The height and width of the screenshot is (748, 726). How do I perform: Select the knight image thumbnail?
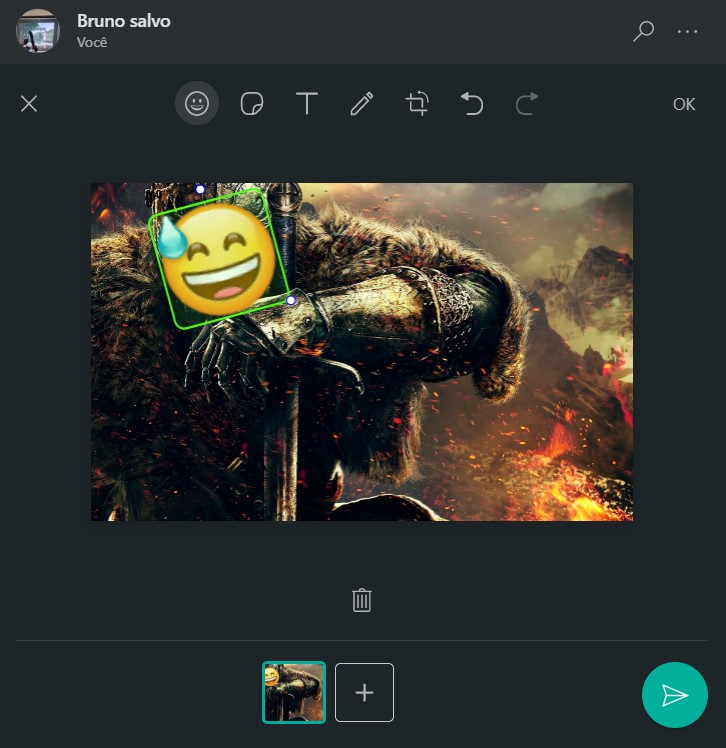pyautogui.click(x=294, y=692)
